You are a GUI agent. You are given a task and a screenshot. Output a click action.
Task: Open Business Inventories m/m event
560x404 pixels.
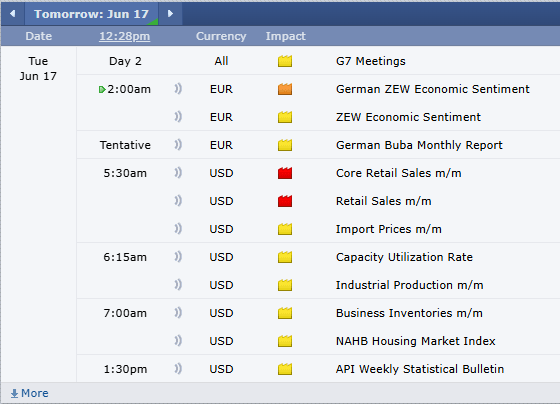(409, 313)
